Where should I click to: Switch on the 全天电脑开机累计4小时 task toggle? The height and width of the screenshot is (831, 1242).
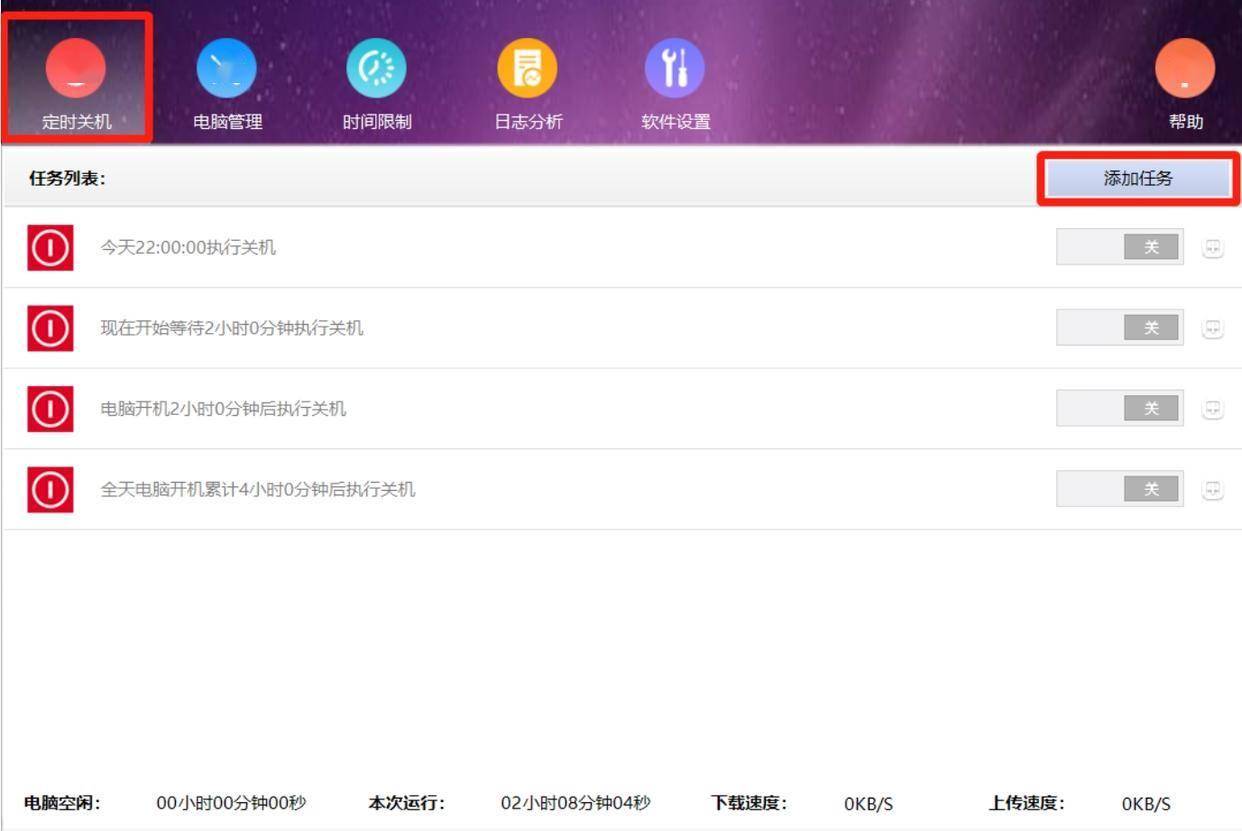pyautogui.click(x=1119, y=489)
